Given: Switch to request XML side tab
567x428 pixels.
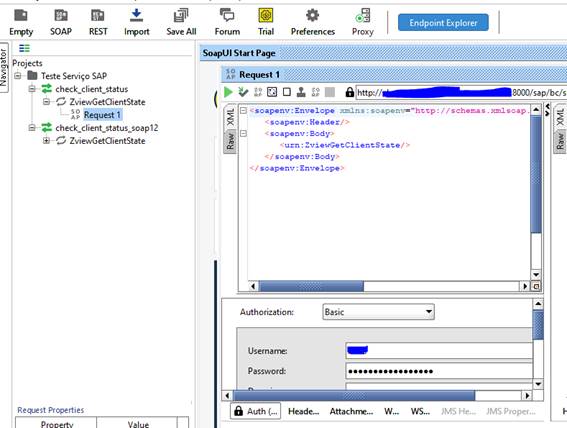Looking at the screenshot, I should coord(230,116).
